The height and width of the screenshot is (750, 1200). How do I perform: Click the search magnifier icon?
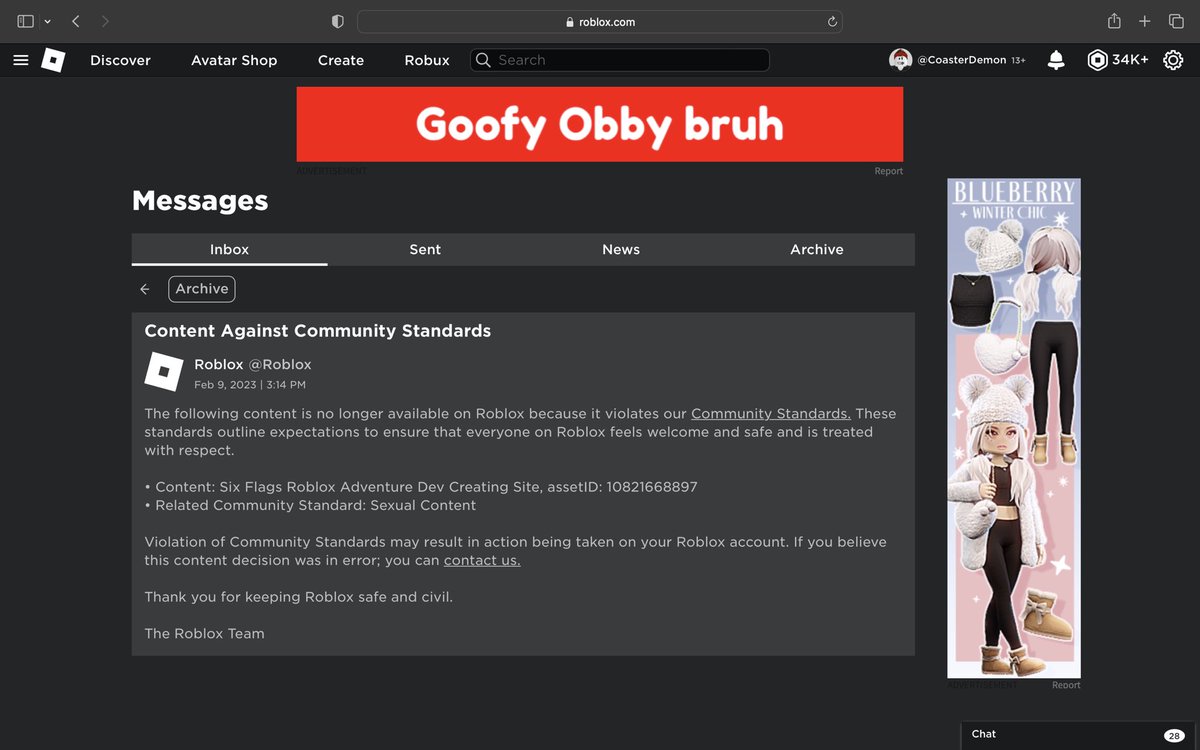click(483, 60)
